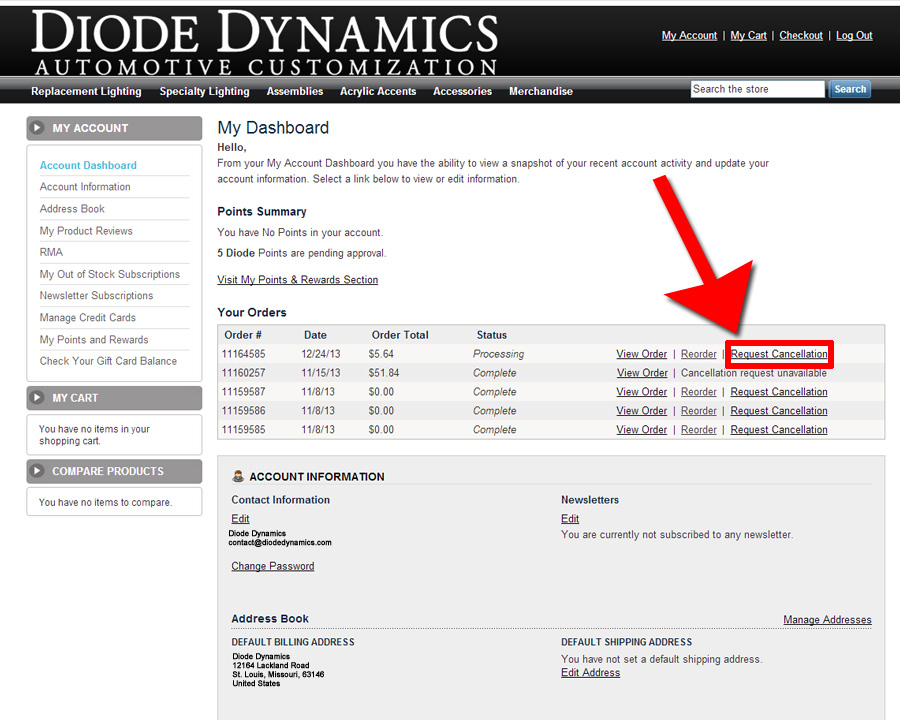The image size is (900, 720).
Task: Click the MY CART panel arrow icon
Action: point(37,397)
